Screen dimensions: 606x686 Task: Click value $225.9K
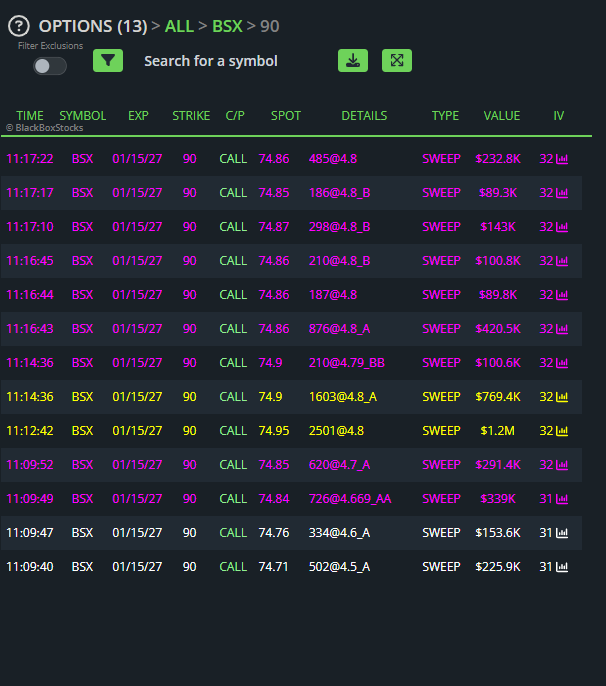[498, 567]
